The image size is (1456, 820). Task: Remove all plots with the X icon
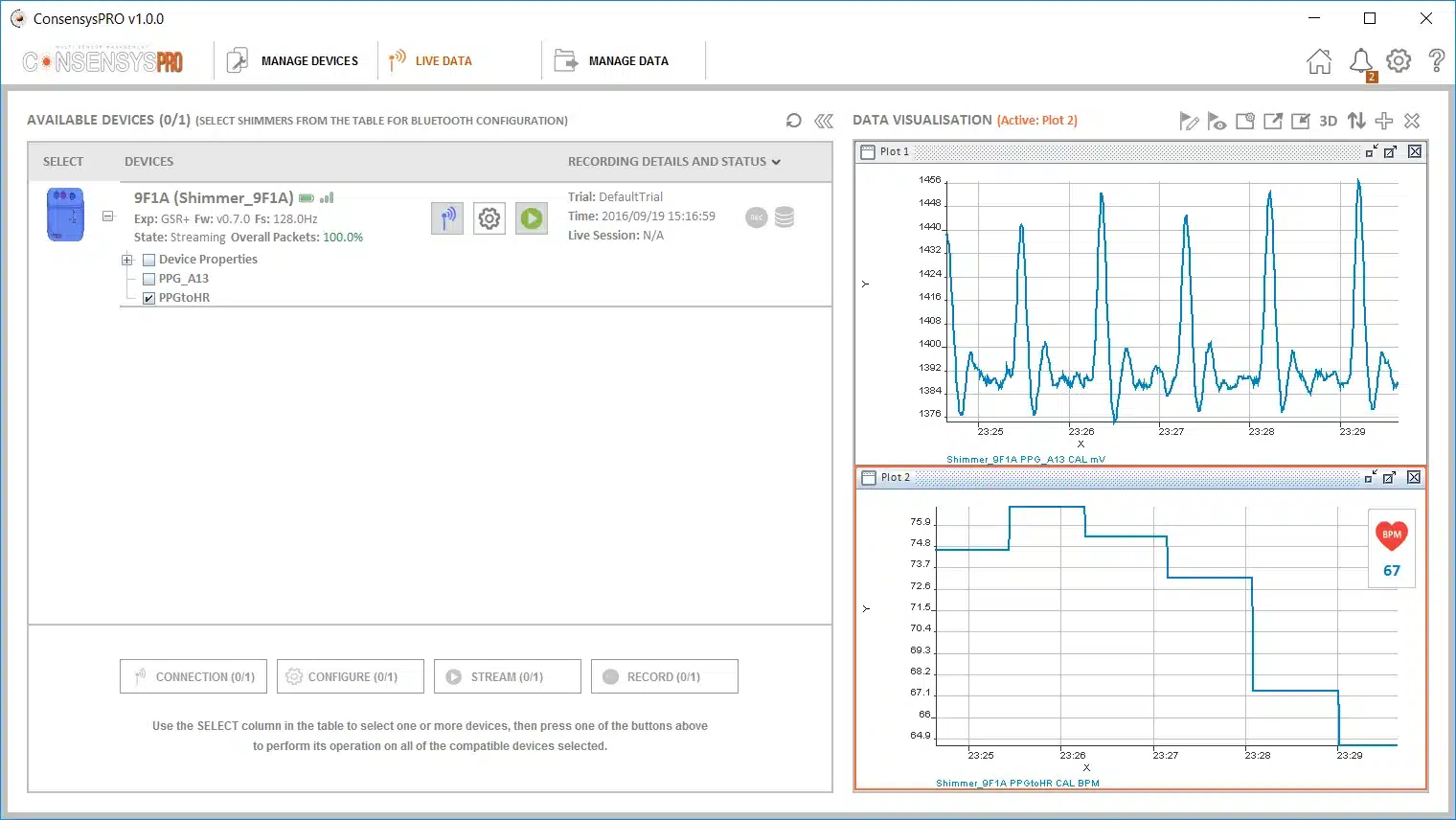click(1412, 121)
